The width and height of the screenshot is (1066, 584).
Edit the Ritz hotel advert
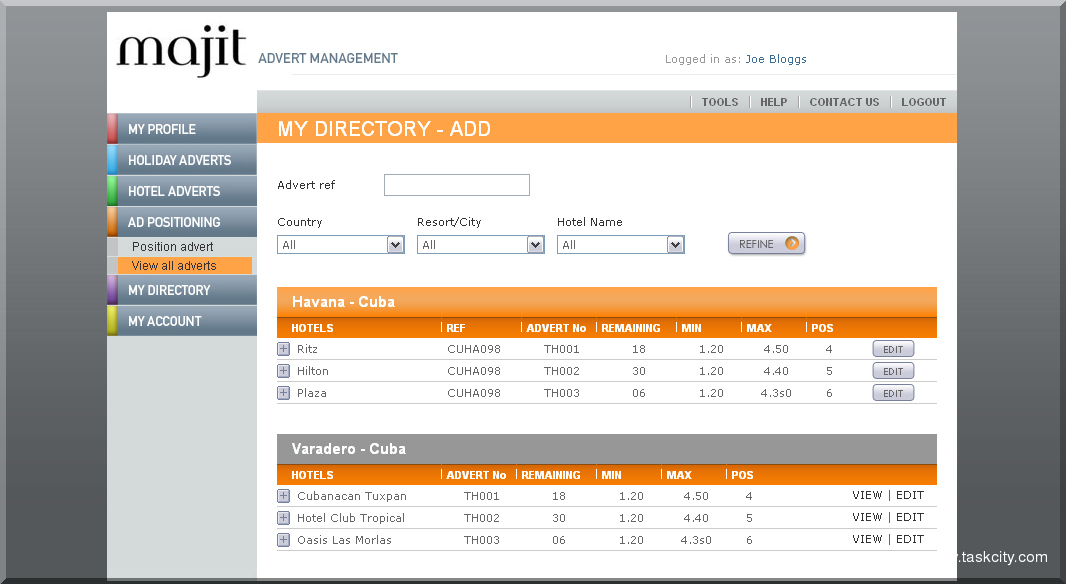[892, 348]
